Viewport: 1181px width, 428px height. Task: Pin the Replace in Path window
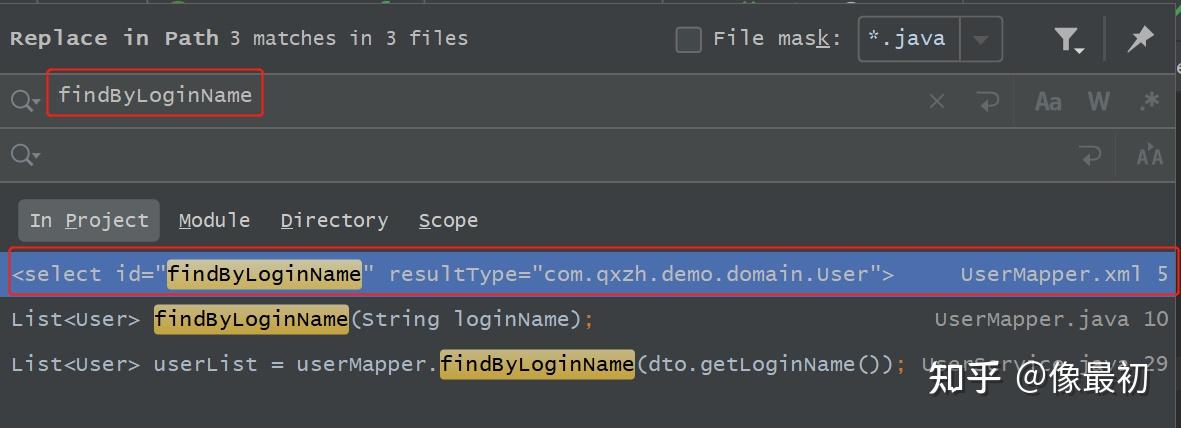(x=1140, y=38)
